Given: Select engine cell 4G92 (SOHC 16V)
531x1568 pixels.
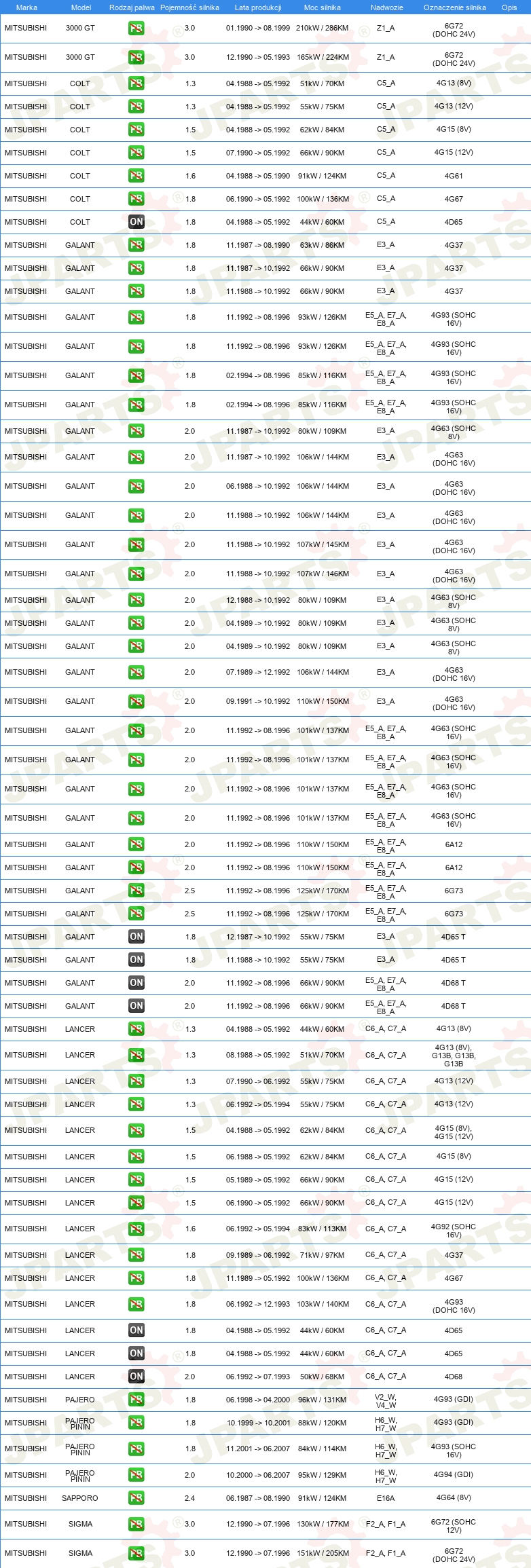Looking at the screenshot, I should tap(454, 1231).
